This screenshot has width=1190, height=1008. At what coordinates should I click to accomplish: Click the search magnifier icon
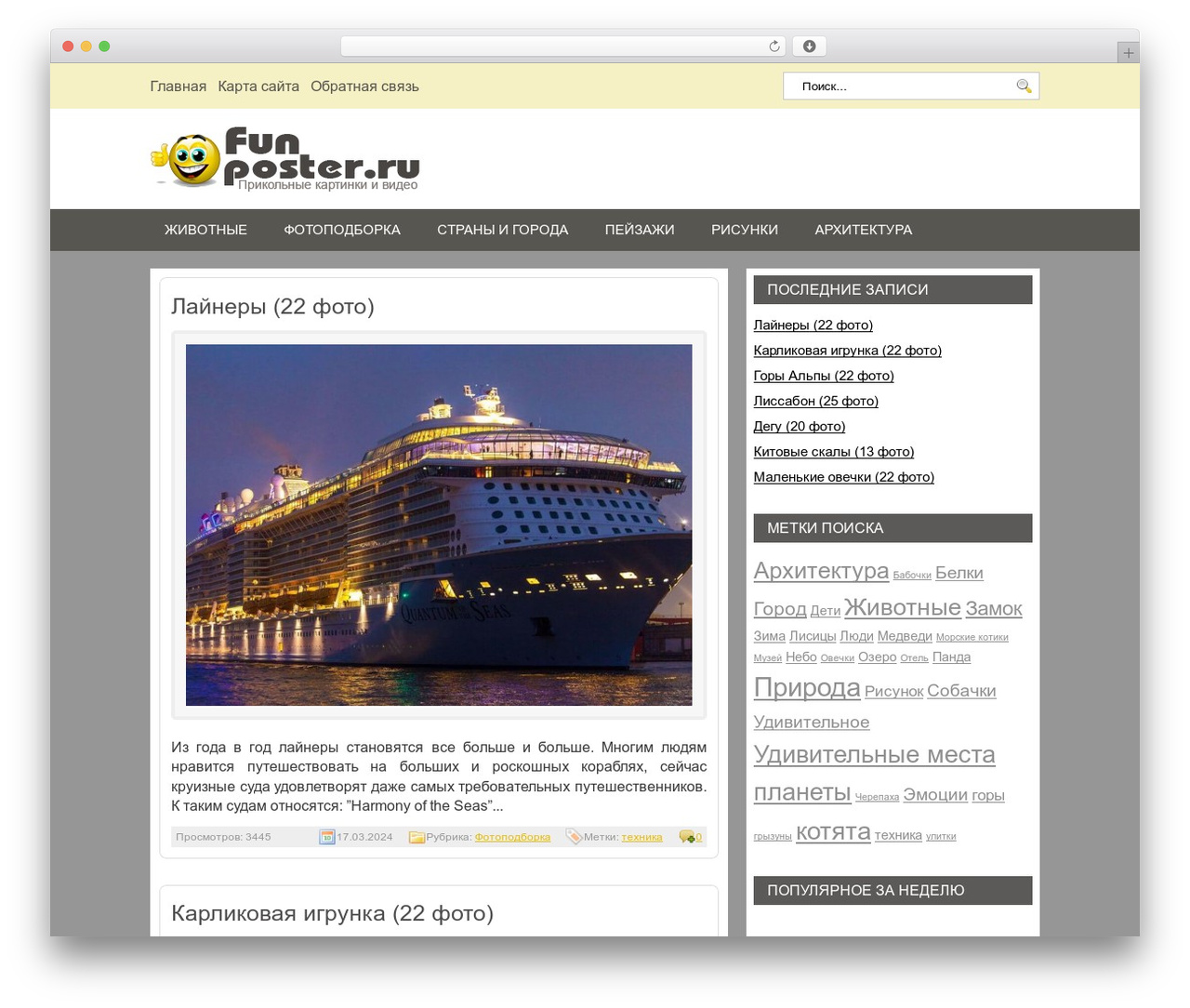(1024, 86)
